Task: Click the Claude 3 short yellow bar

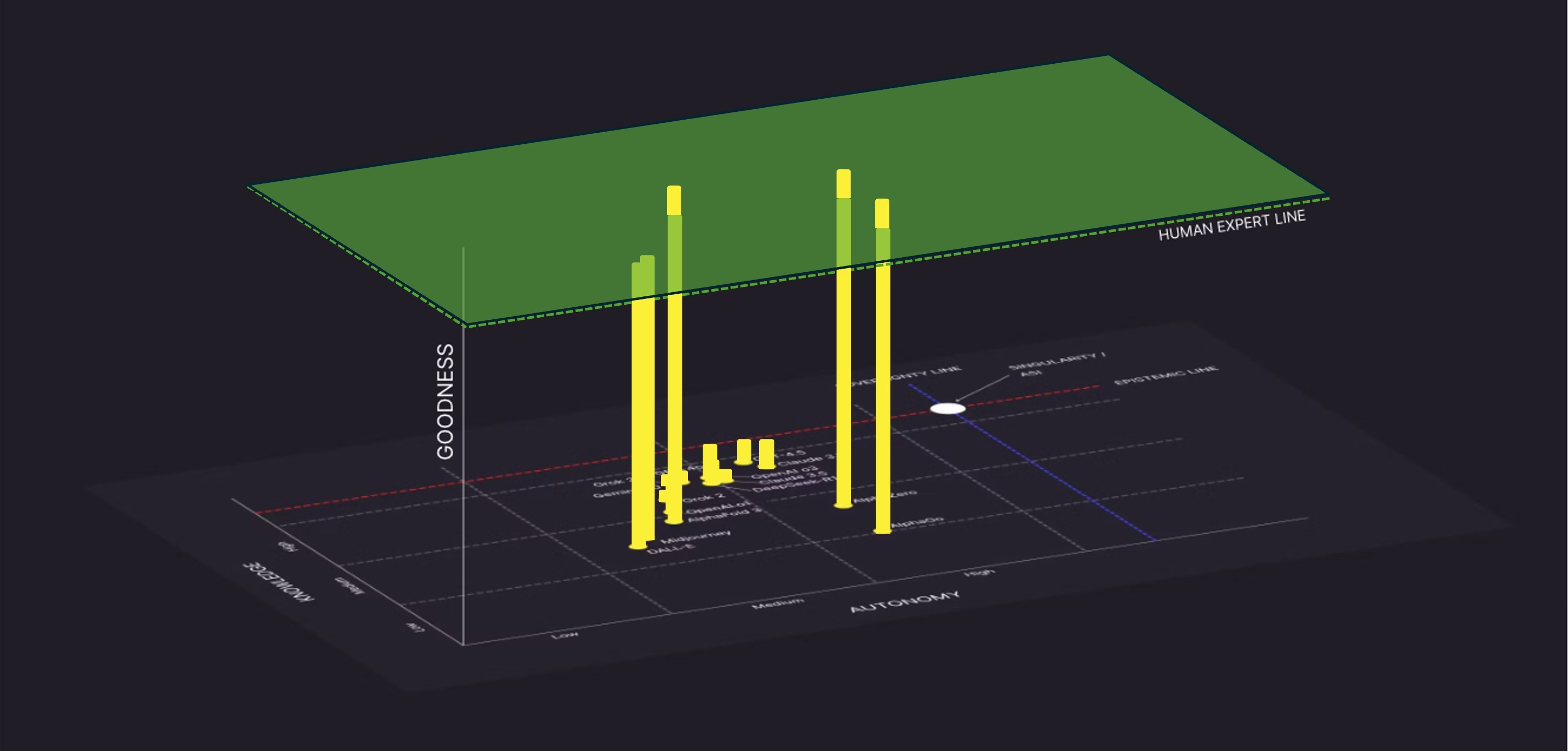Action: (x=766, y=454)
